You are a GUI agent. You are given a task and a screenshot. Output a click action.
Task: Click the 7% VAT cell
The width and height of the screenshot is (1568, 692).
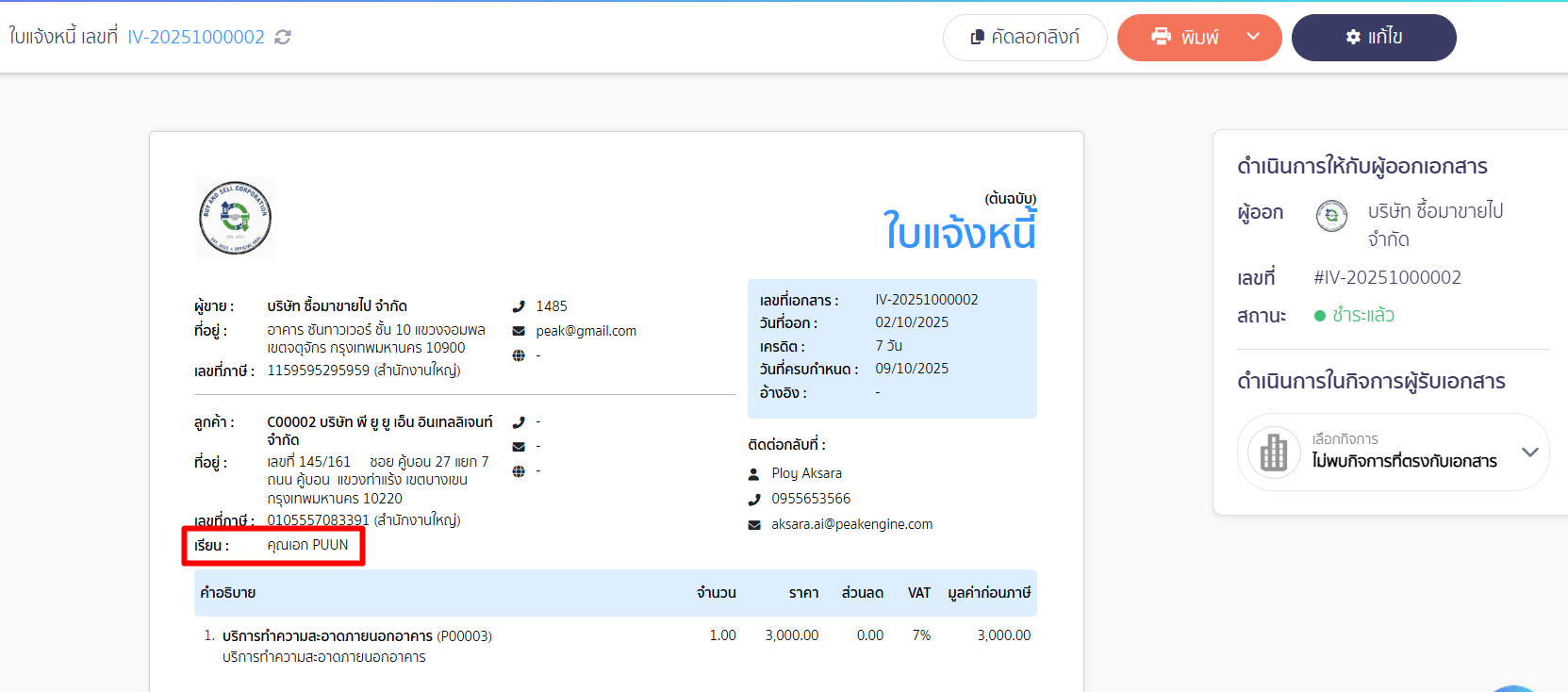tap(921, 635)
